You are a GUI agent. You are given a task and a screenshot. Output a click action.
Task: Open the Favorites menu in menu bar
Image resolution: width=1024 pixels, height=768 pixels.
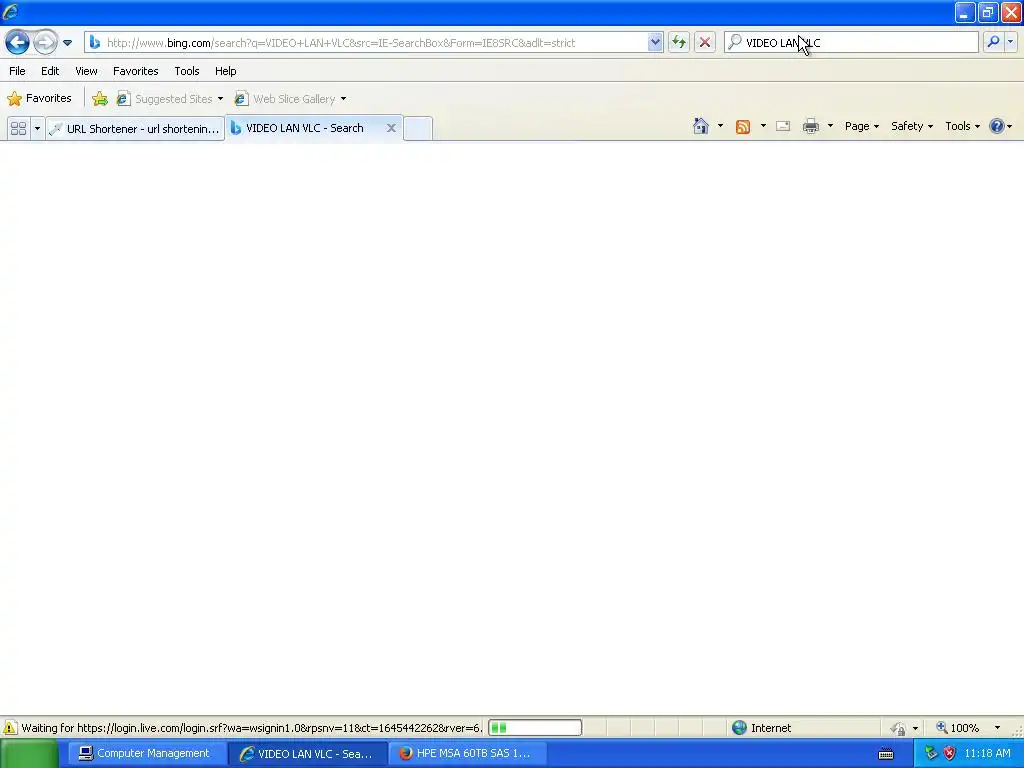(x=135, y=71)
